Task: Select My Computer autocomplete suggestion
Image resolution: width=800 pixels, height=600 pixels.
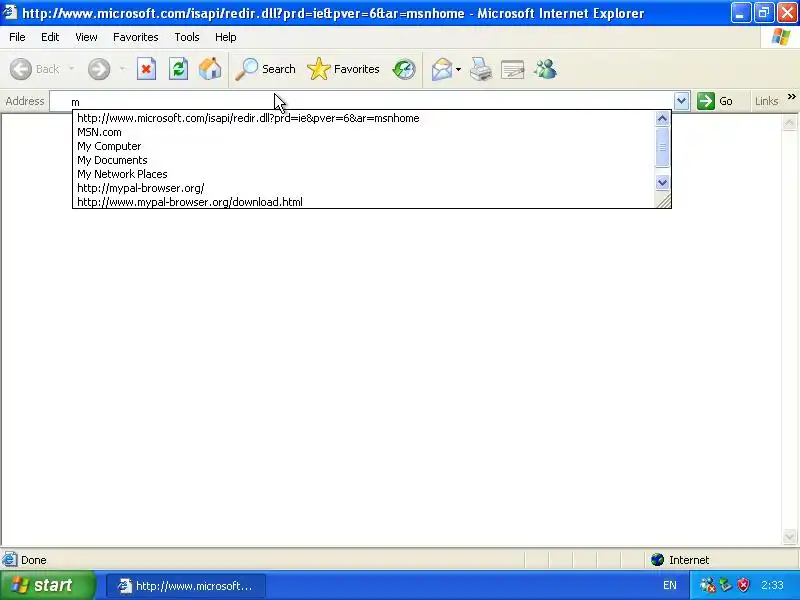Action: point(363,146)
